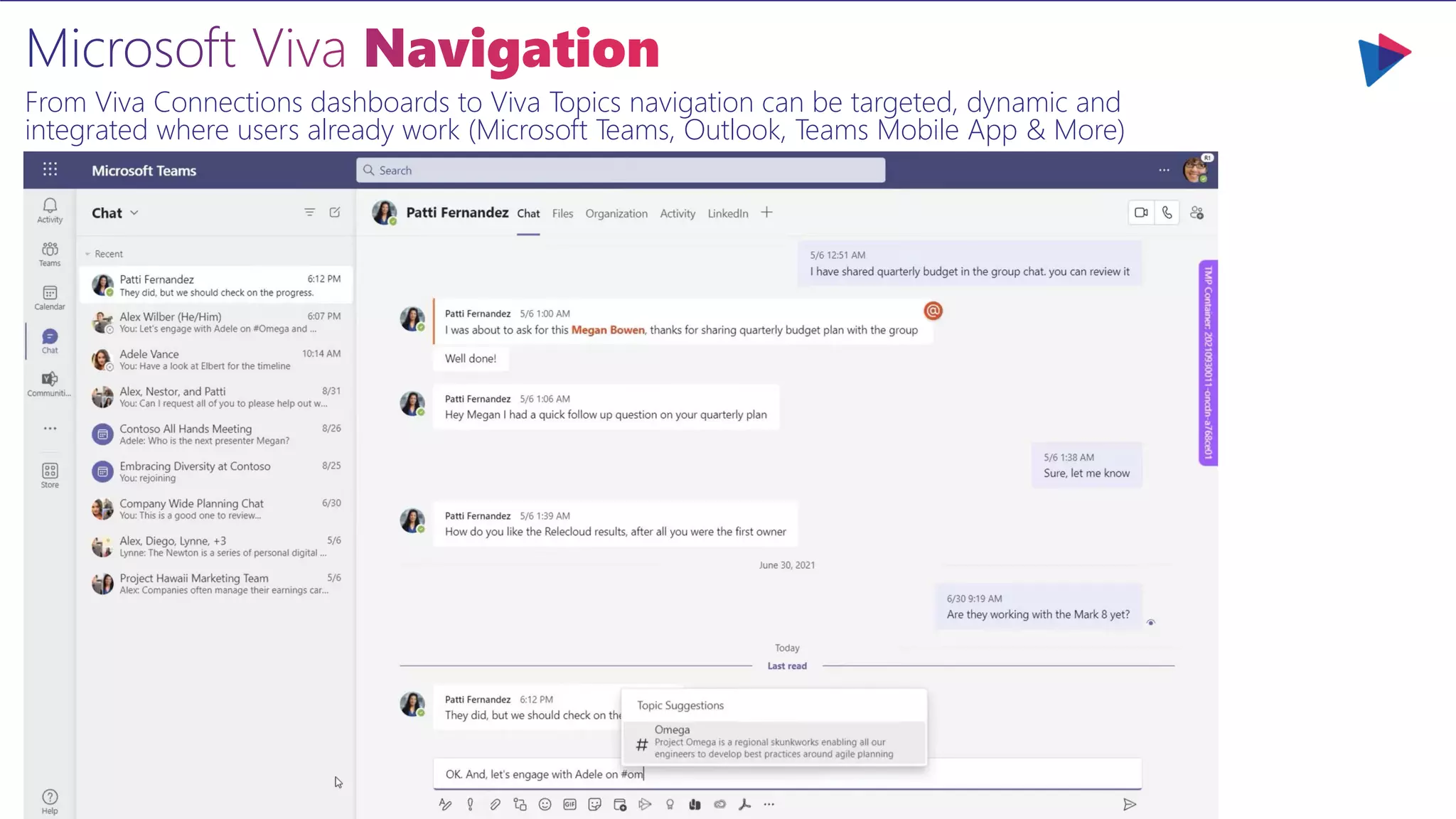The width and height of the screenshot is (1456, 819).
Task: Show more apps with the rail ellipsis
Action: tap(50, 429)
